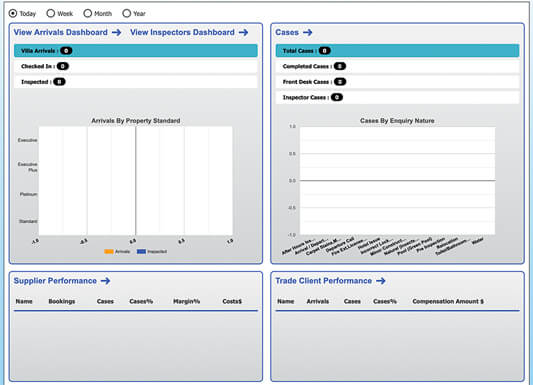Viewport: 533px width, 385px height.
Task: Click the Executive Plus axis label
Action: [x=28, y=167]
